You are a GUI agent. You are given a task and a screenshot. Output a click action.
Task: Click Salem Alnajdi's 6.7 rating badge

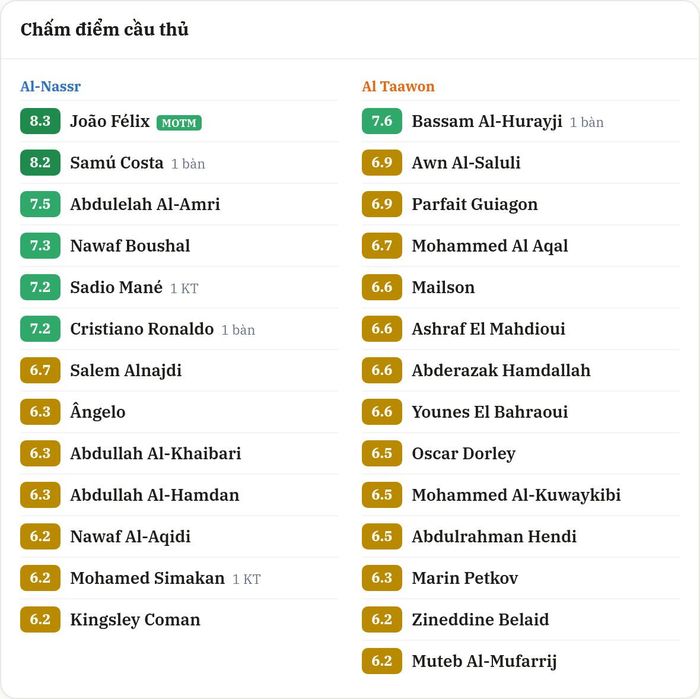(x=40, y=370)
